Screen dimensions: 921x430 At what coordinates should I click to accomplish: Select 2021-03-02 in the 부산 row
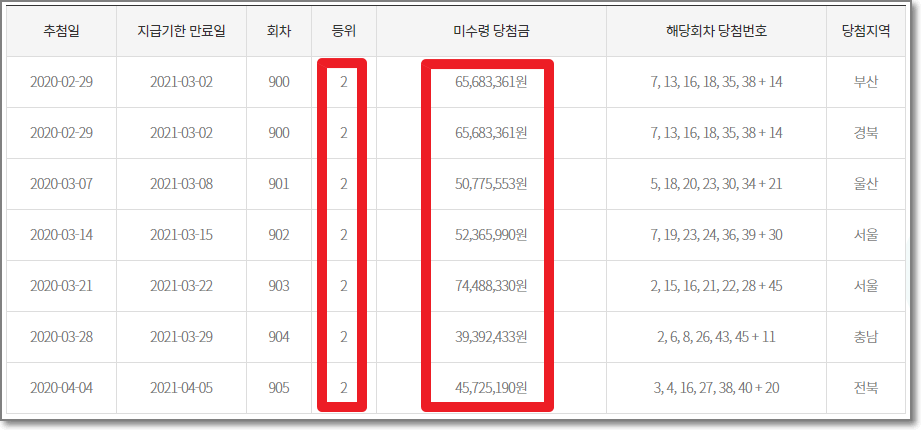tap(181, 82)
